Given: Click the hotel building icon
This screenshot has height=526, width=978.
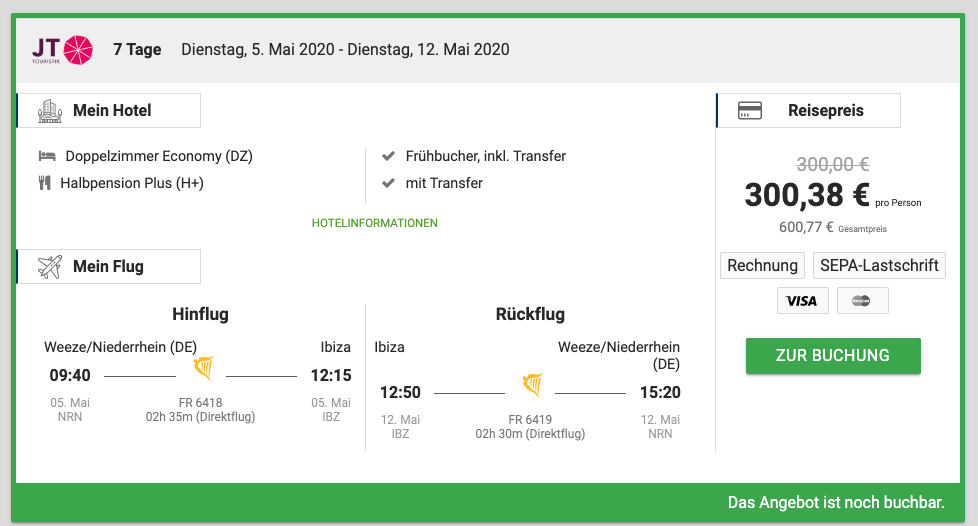Looking at the screenshot, I should coord(50,111).
